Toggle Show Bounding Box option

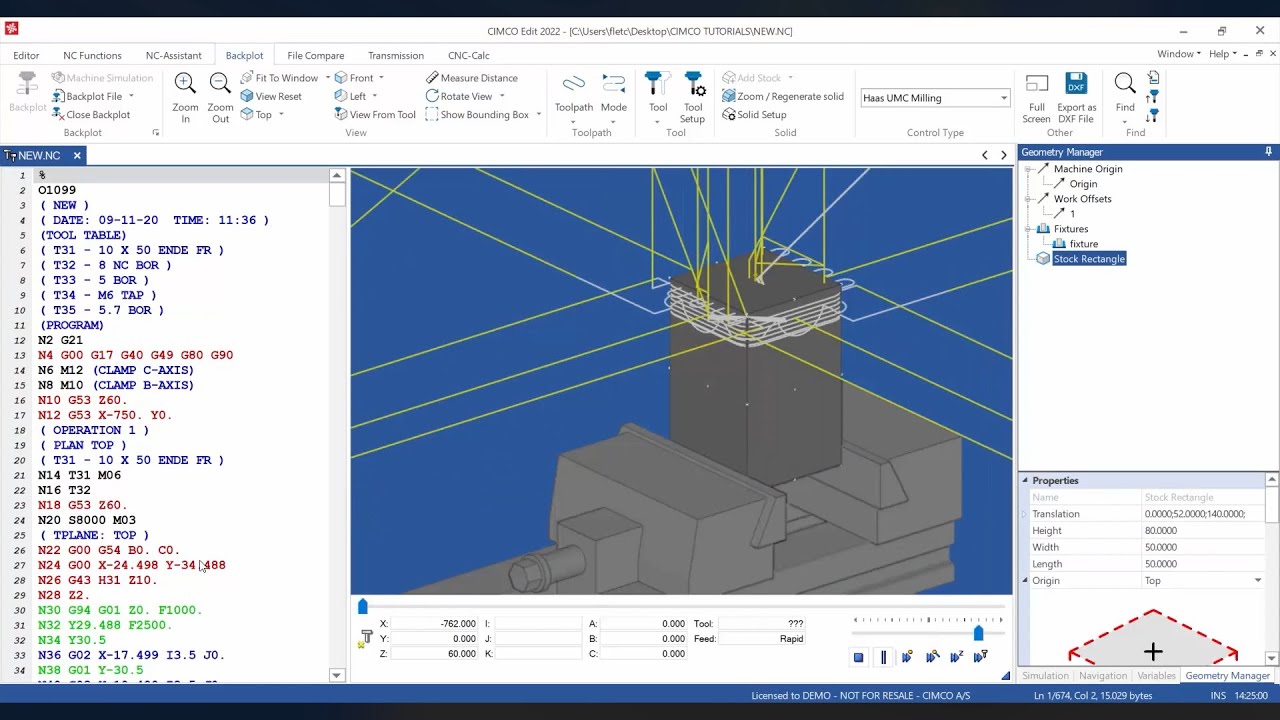pyautogui.click(x=477, y=114)
